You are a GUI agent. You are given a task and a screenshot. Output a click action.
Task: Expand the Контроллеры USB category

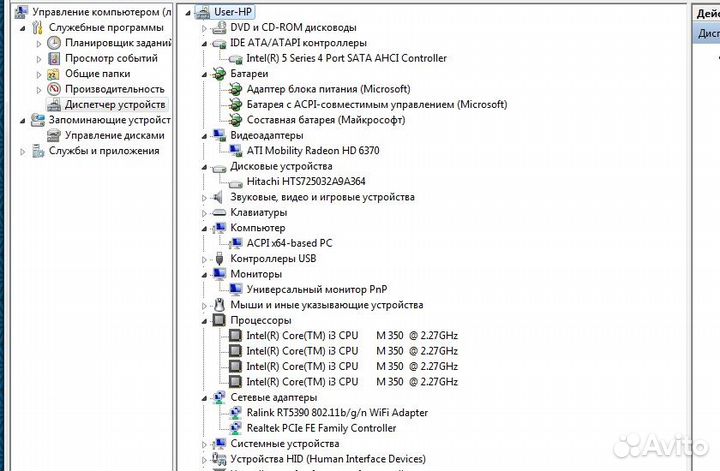coord(204,259)
